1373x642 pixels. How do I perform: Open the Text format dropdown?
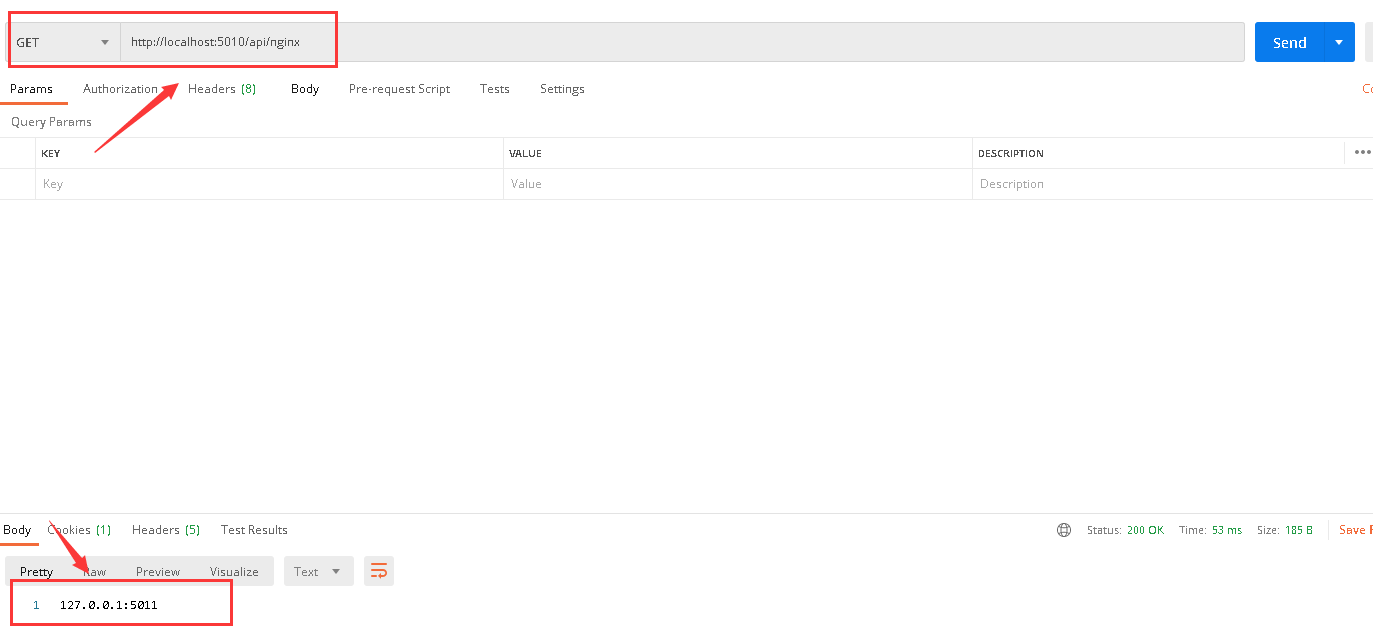pos(319,571)
